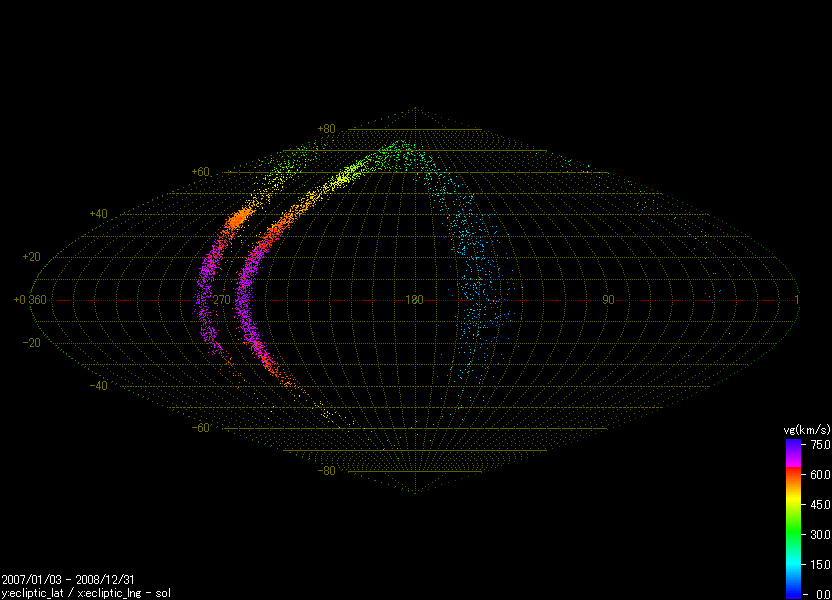The image size is (832, 600).
Task: Select the 45.0 mark on velocity legend
Action: tap(820, 504)
